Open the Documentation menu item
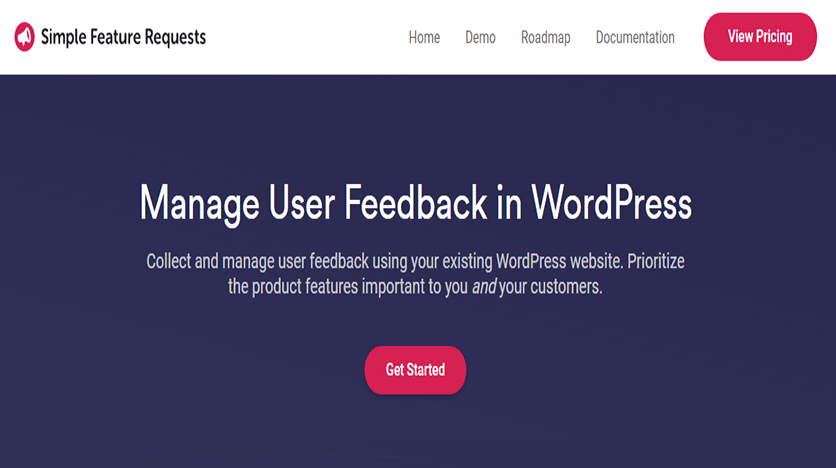The image size is (836, 468). [635, 37]
